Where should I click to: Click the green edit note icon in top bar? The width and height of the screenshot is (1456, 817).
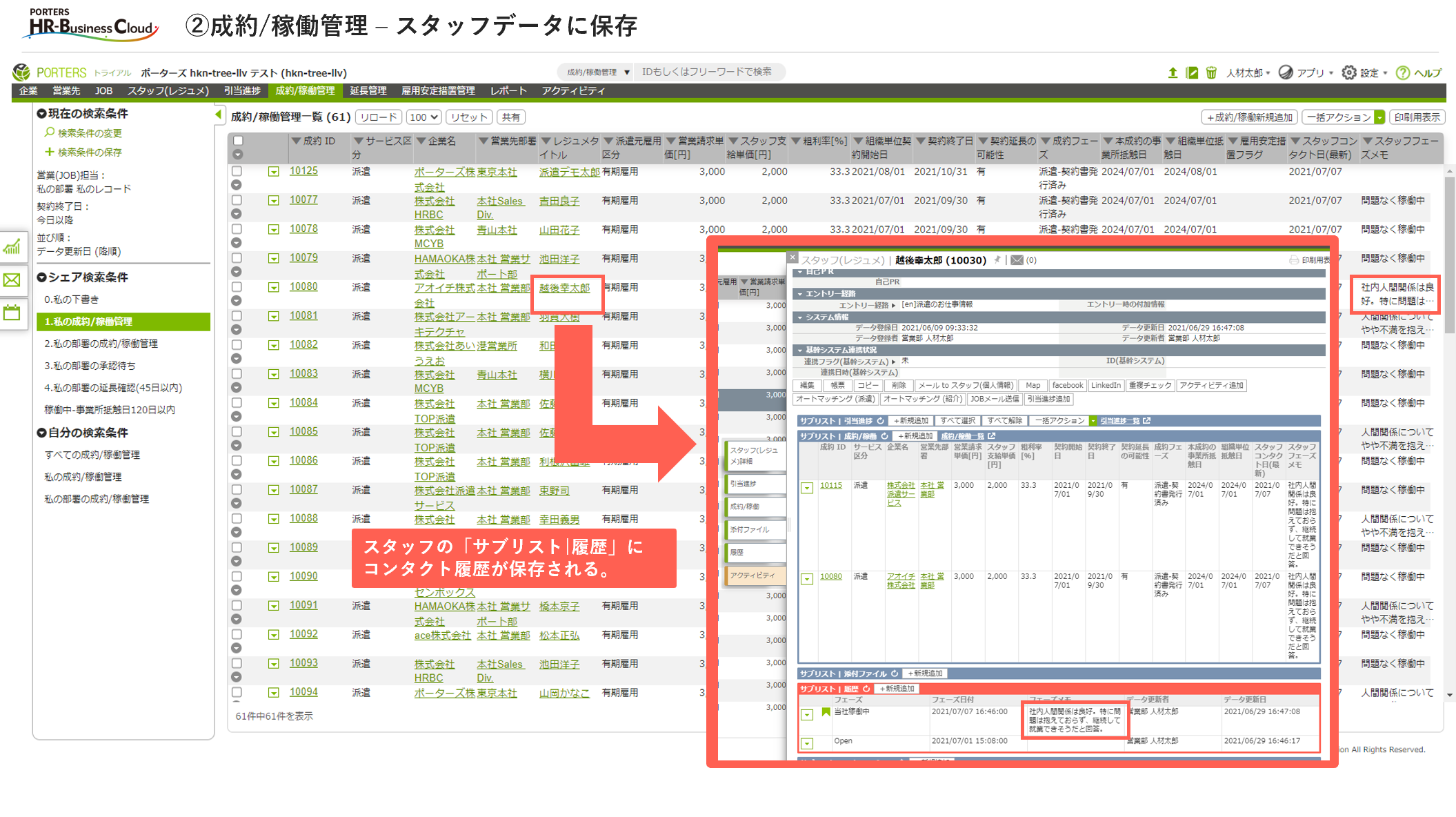coord(1192,72)
